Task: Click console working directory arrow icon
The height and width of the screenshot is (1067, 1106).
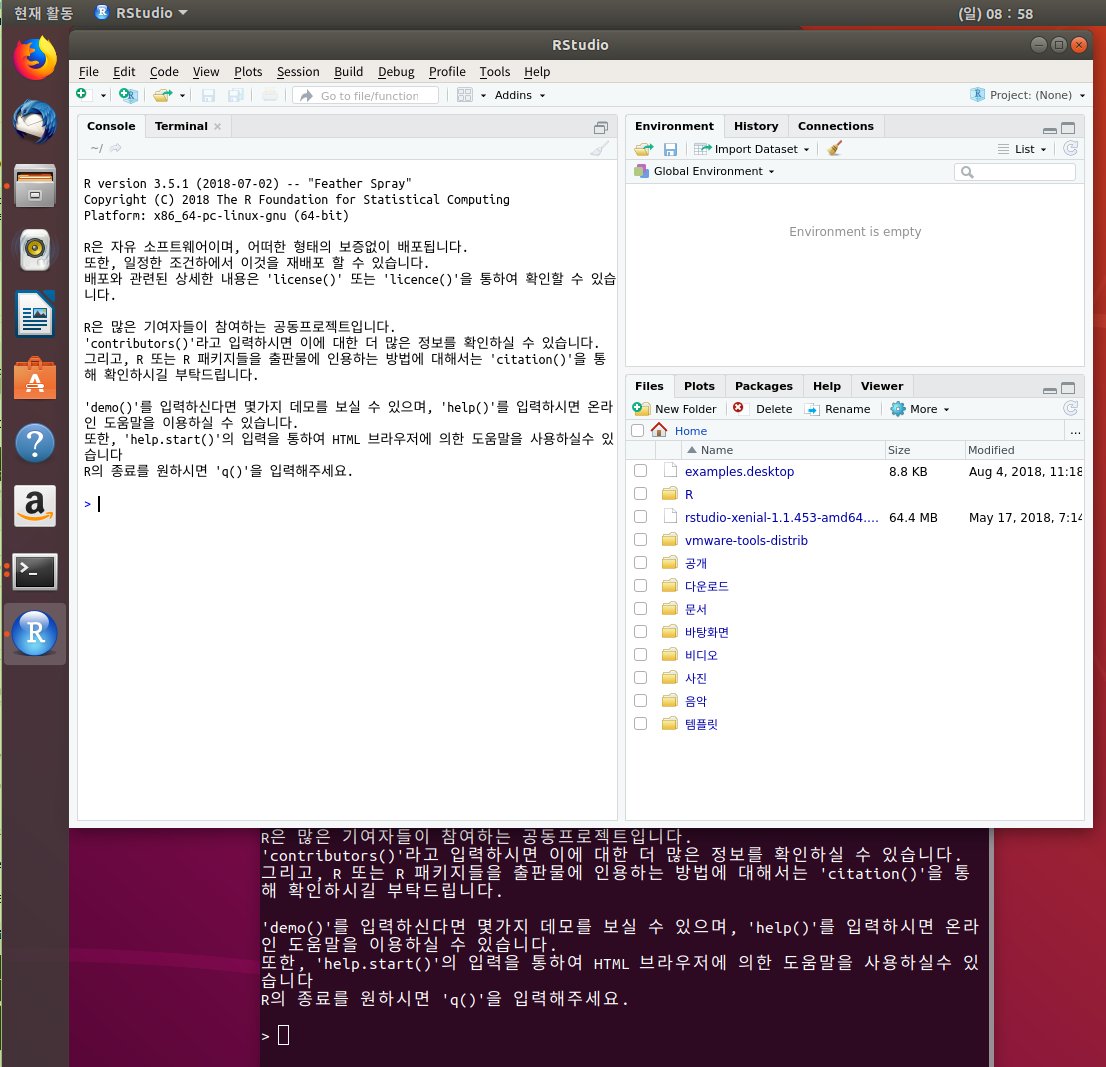Action: click(115, 148)
